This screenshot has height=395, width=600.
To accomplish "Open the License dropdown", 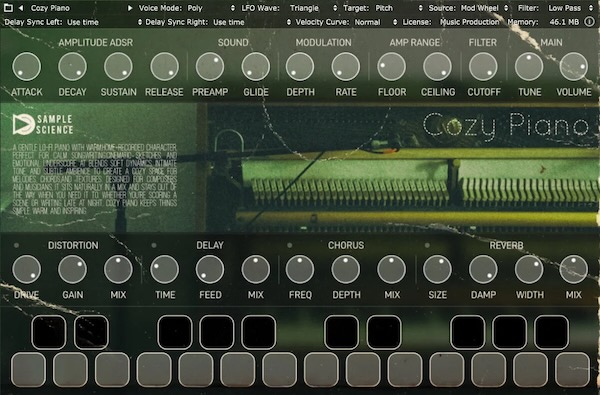I will [x=470, y=22].
